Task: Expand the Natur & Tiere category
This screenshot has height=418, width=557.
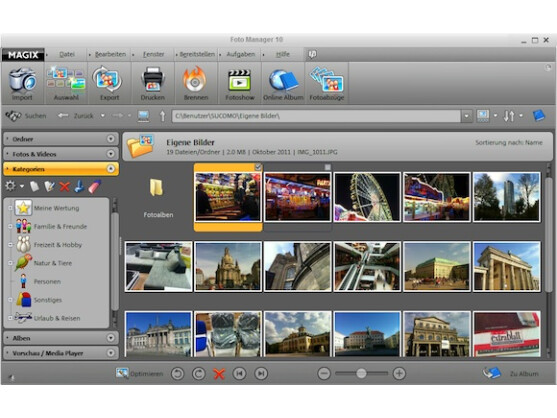Action: click(10, 263)
